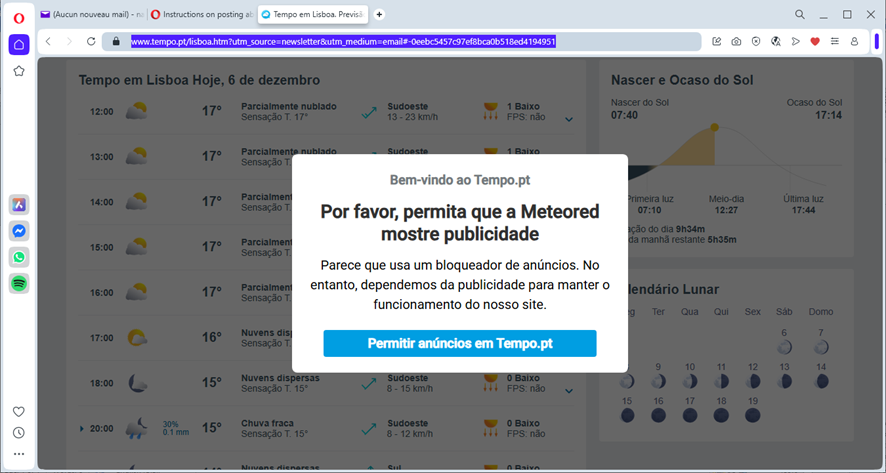Open Spotify player in the sidebar

tap(19, 284)
